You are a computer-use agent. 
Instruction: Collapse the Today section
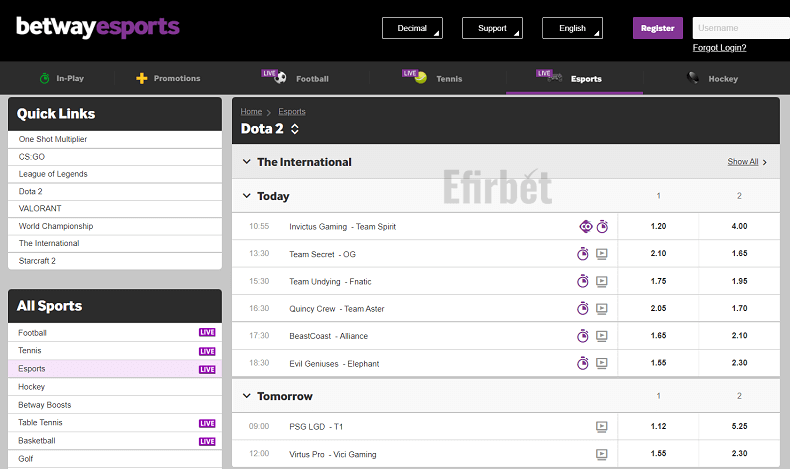(x=246, y=195)
